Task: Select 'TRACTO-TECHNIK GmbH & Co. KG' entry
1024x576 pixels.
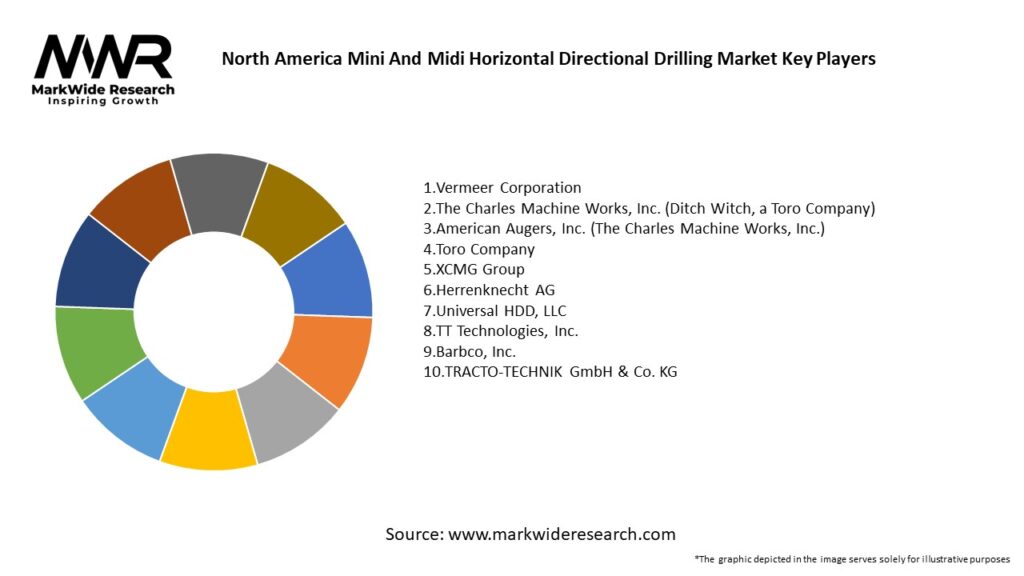Action: pos(550,372)
